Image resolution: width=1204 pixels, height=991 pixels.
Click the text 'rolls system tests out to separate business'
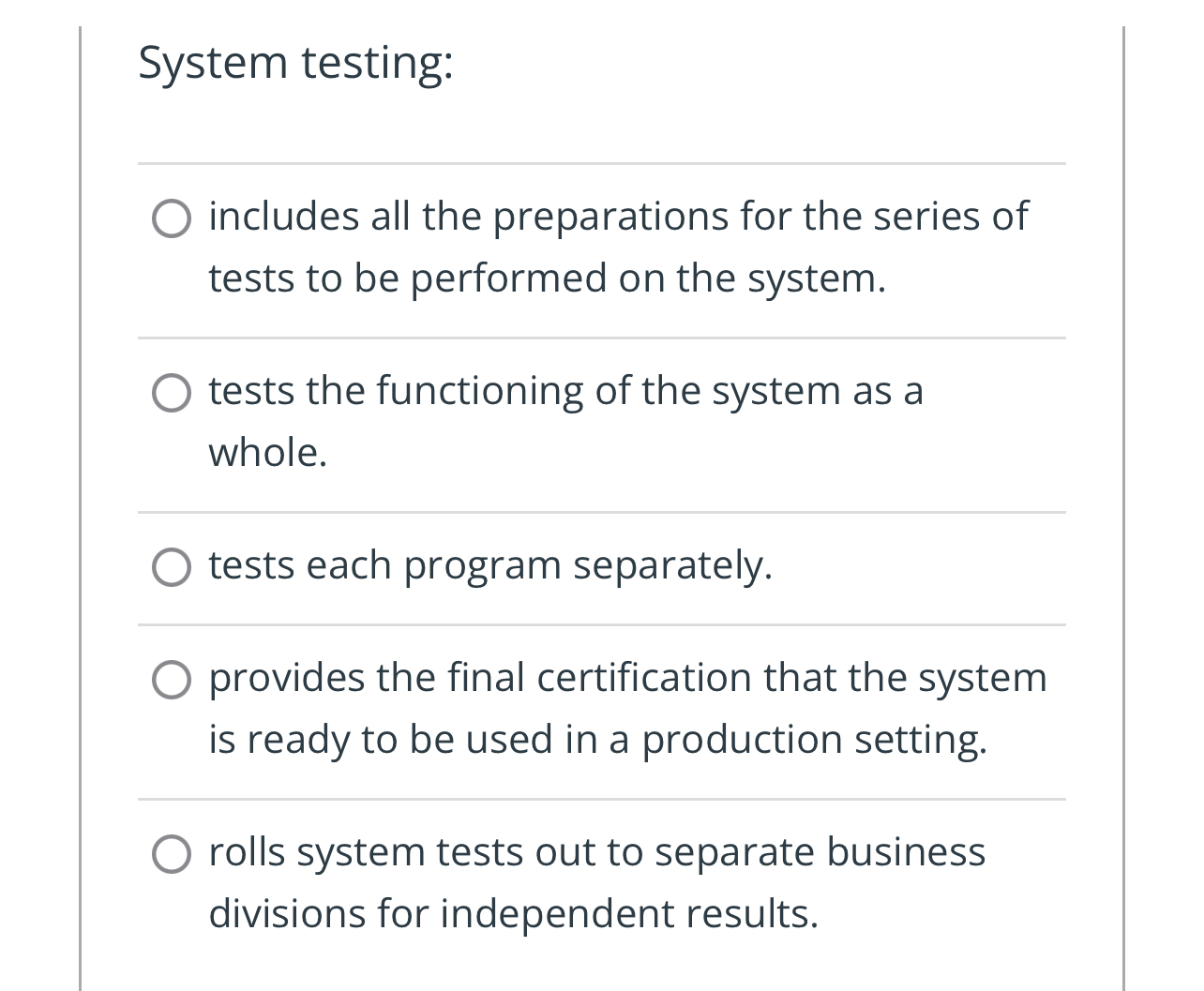click(x=596, y=852)
